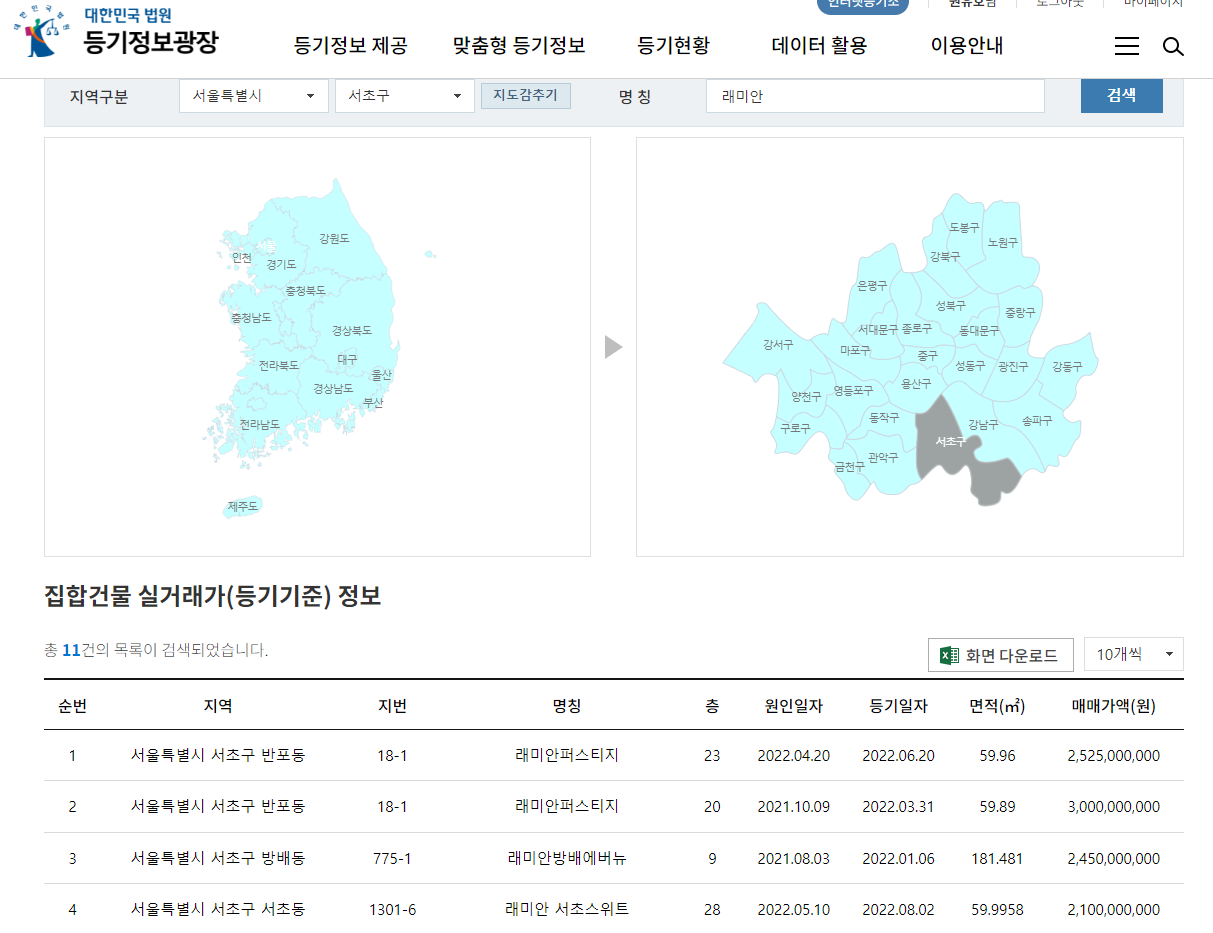Click lot number 1301-6 in row 4
The image size is (1213, 933).
[x=392, y=910]
